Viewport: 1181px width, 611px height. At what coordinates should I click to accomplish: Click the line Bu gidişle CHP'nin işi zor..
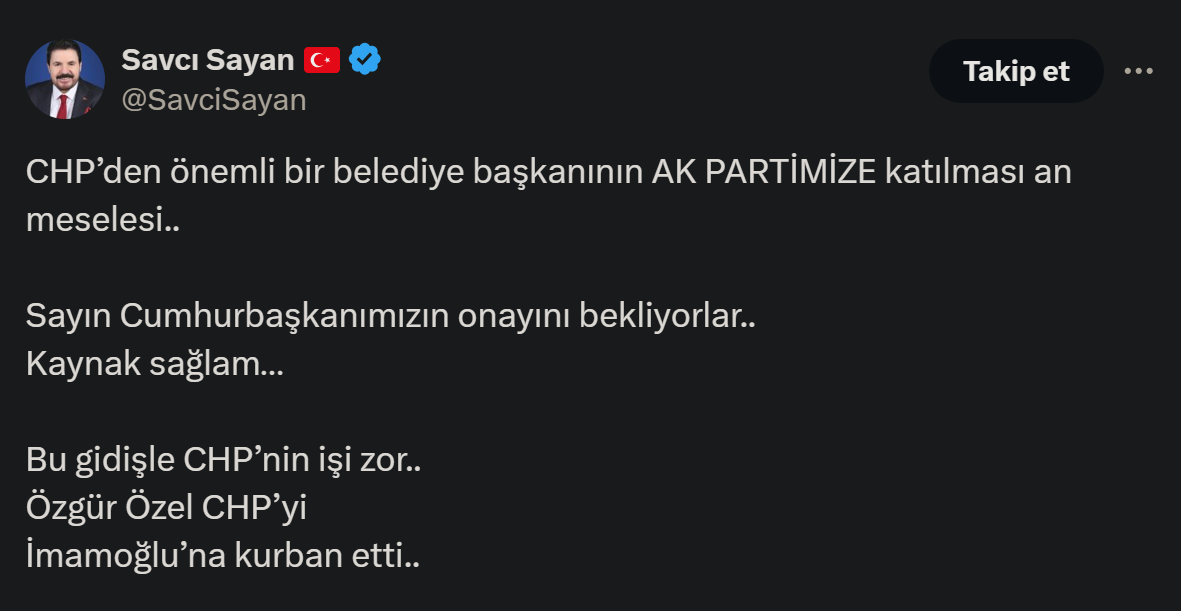[224, 461]
